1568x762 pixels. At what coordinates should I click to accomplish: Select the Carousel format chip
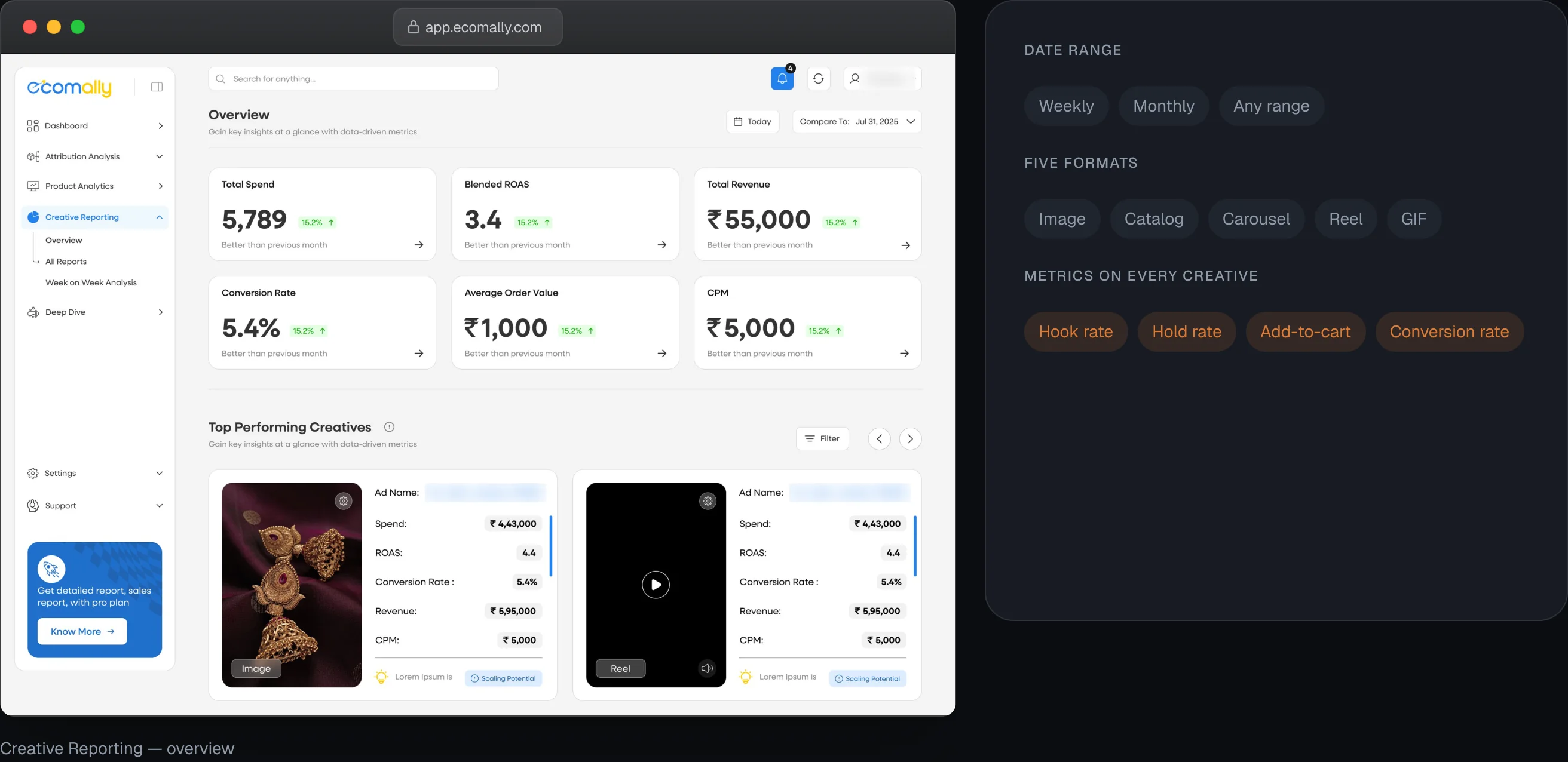tap(1255, 219)
